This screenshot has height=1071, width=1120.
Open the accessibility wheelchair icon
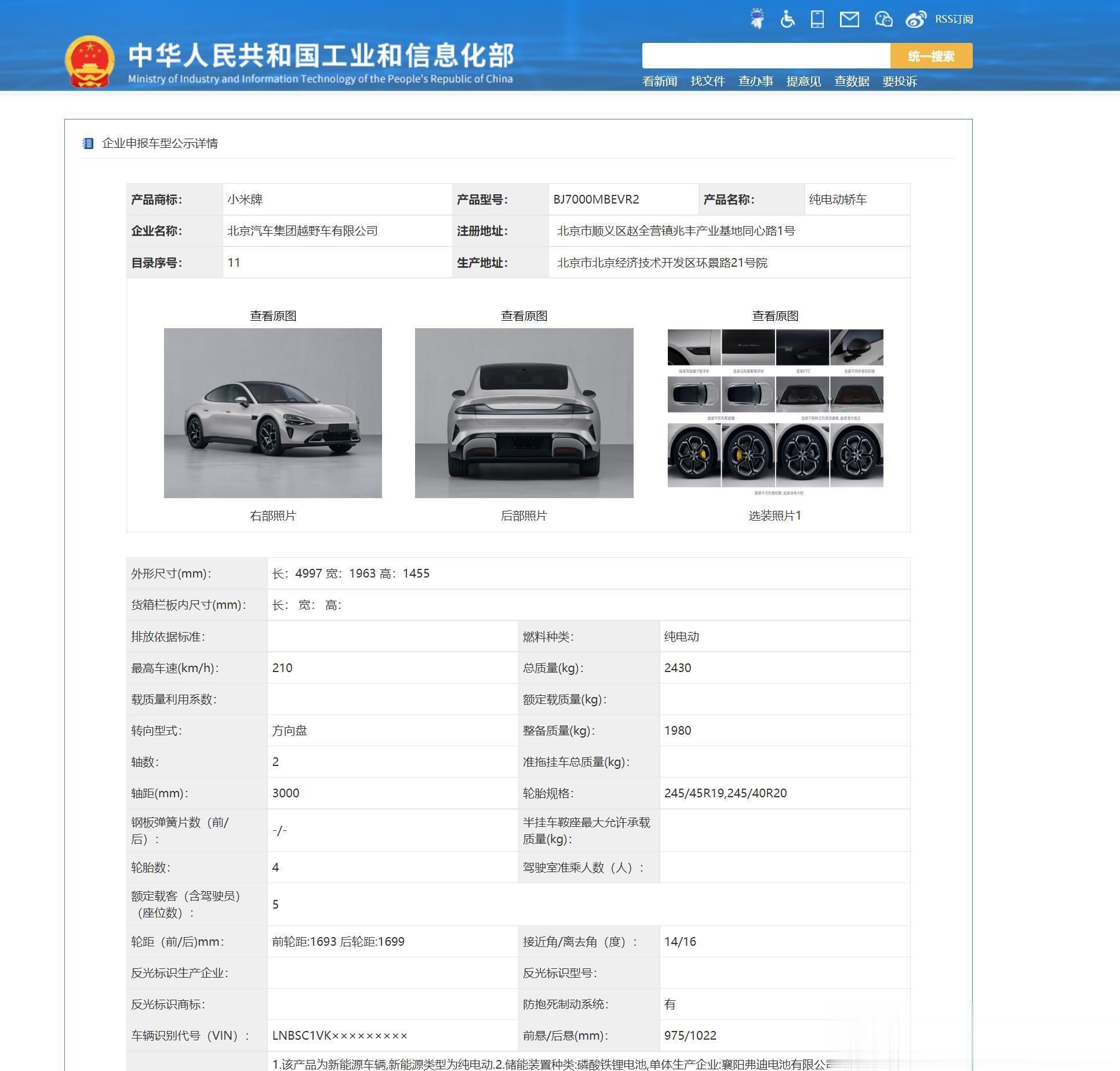click(x=787, y=19)
